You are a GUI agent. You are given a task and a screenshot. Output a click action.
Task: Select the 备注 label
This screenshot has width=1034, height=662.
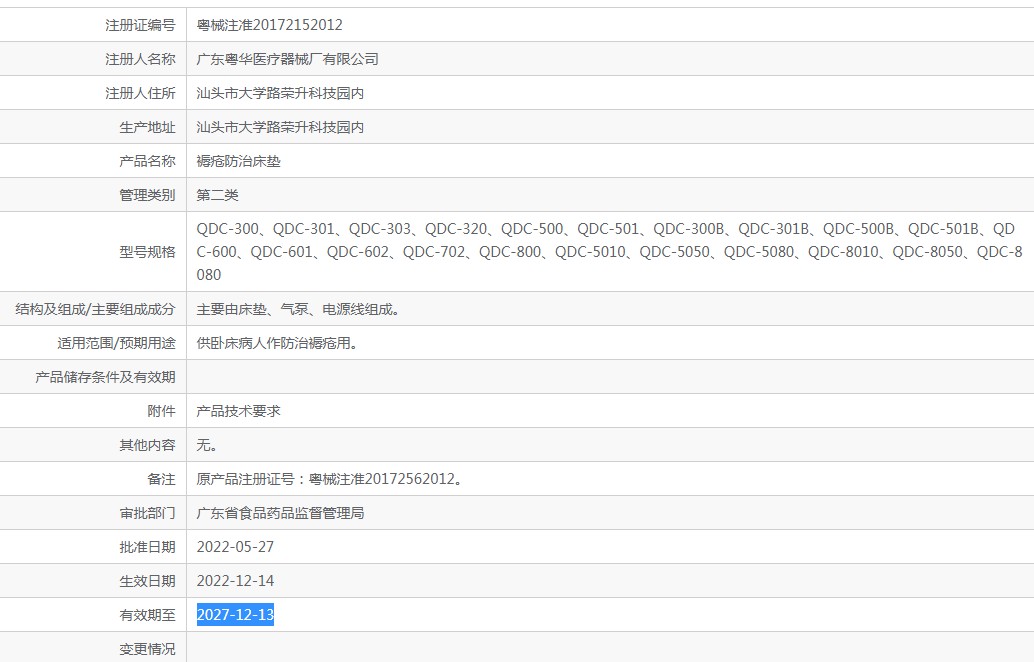click(162, 479)
